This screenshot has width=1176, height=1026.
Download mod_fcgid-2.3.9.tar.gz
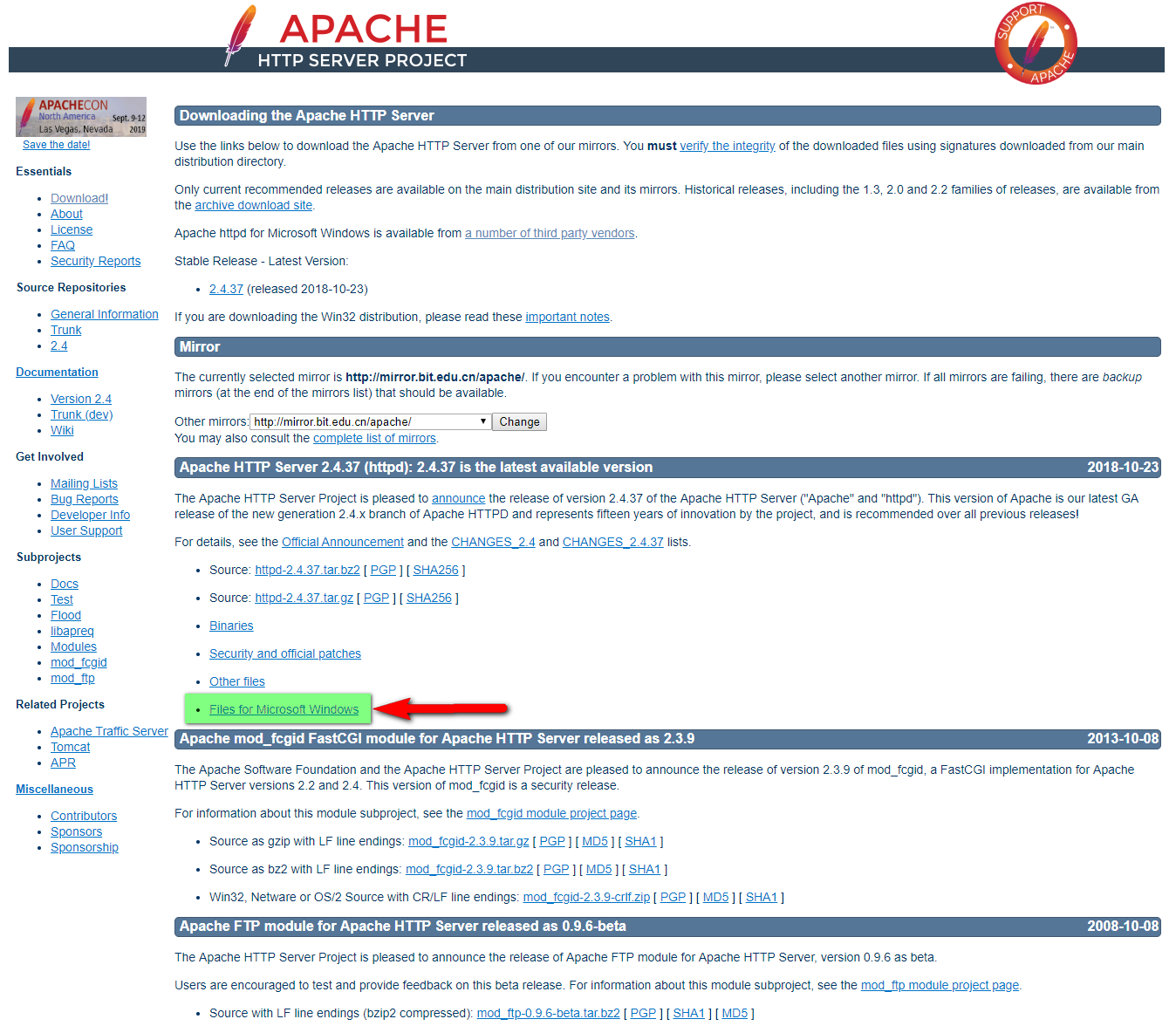click(468, 841)
